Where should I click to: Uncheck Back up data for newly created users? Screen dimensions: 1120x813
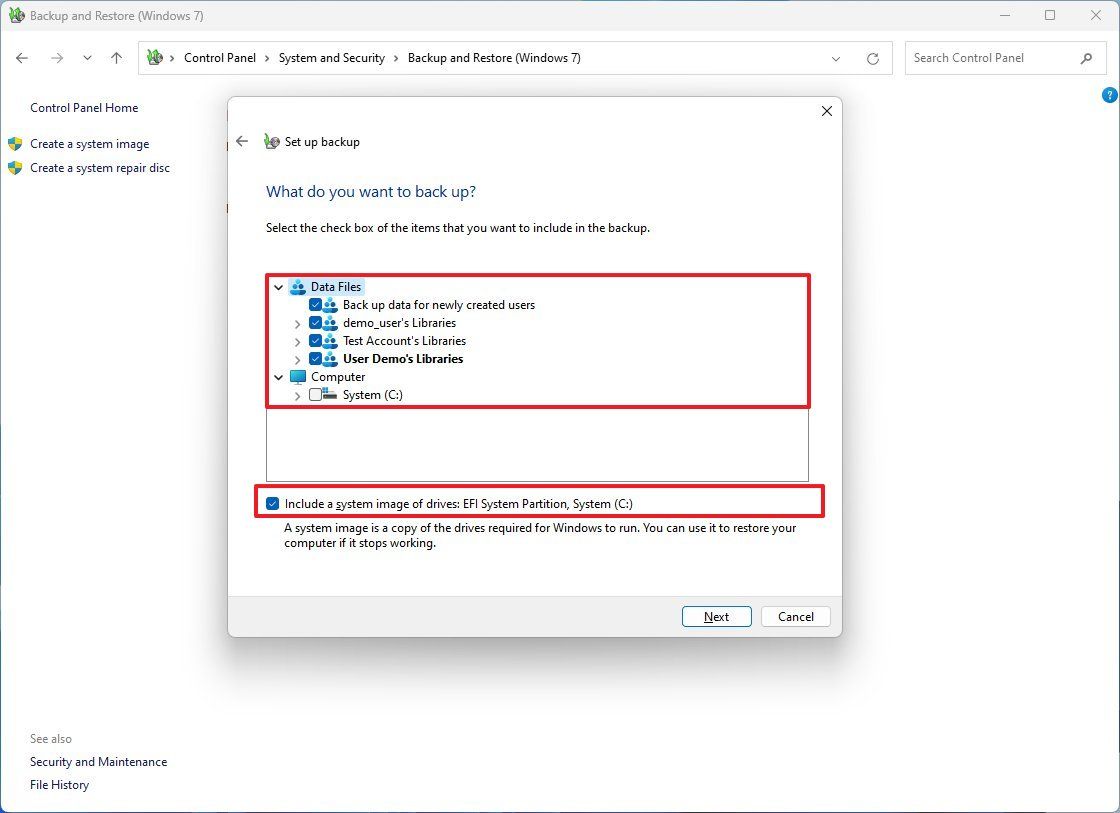(x=315, y=305)
